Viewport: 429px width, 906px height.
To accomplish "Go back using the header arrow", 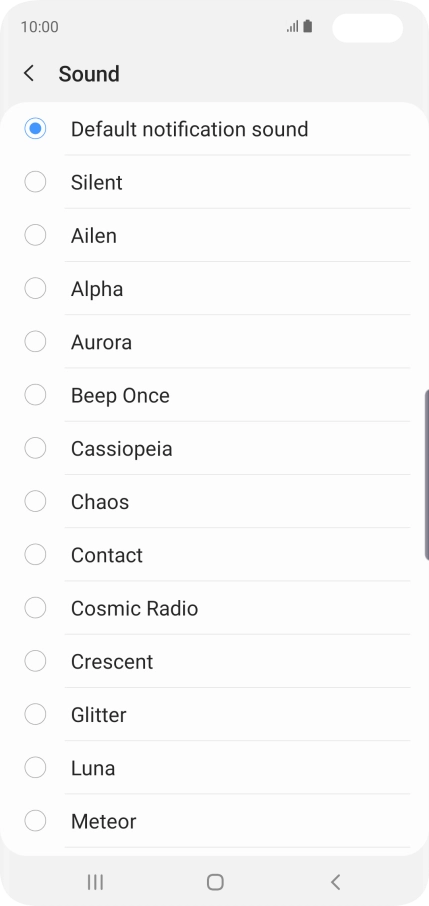I will click(29, 74).
